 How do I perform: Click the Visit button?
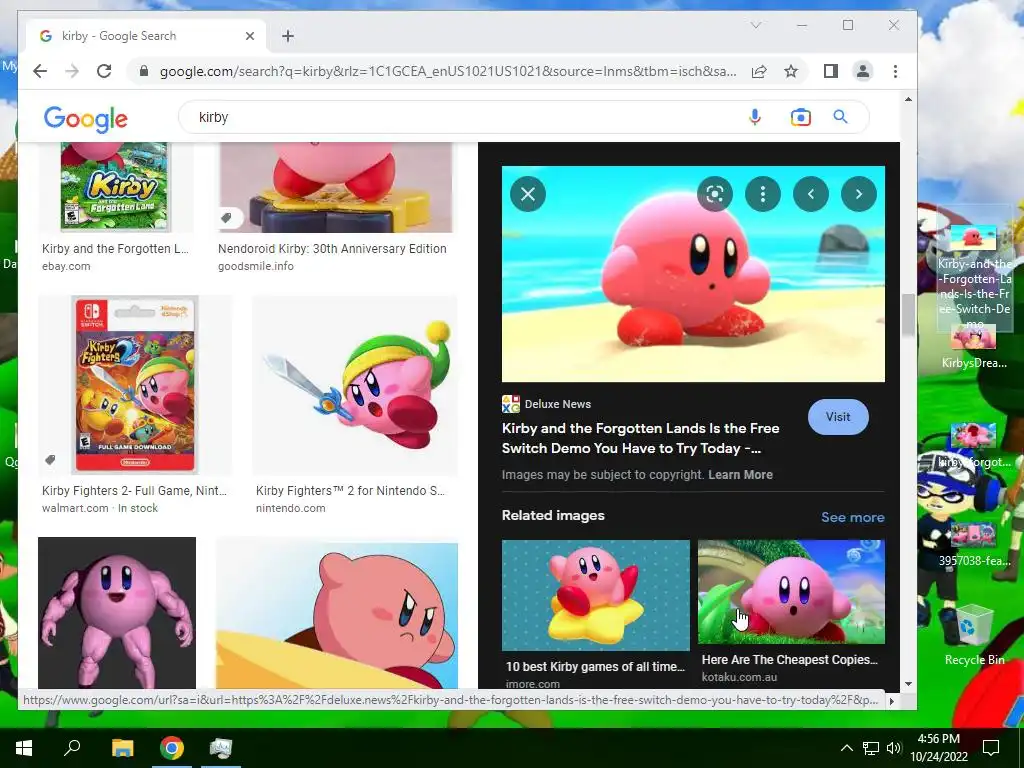838,417
